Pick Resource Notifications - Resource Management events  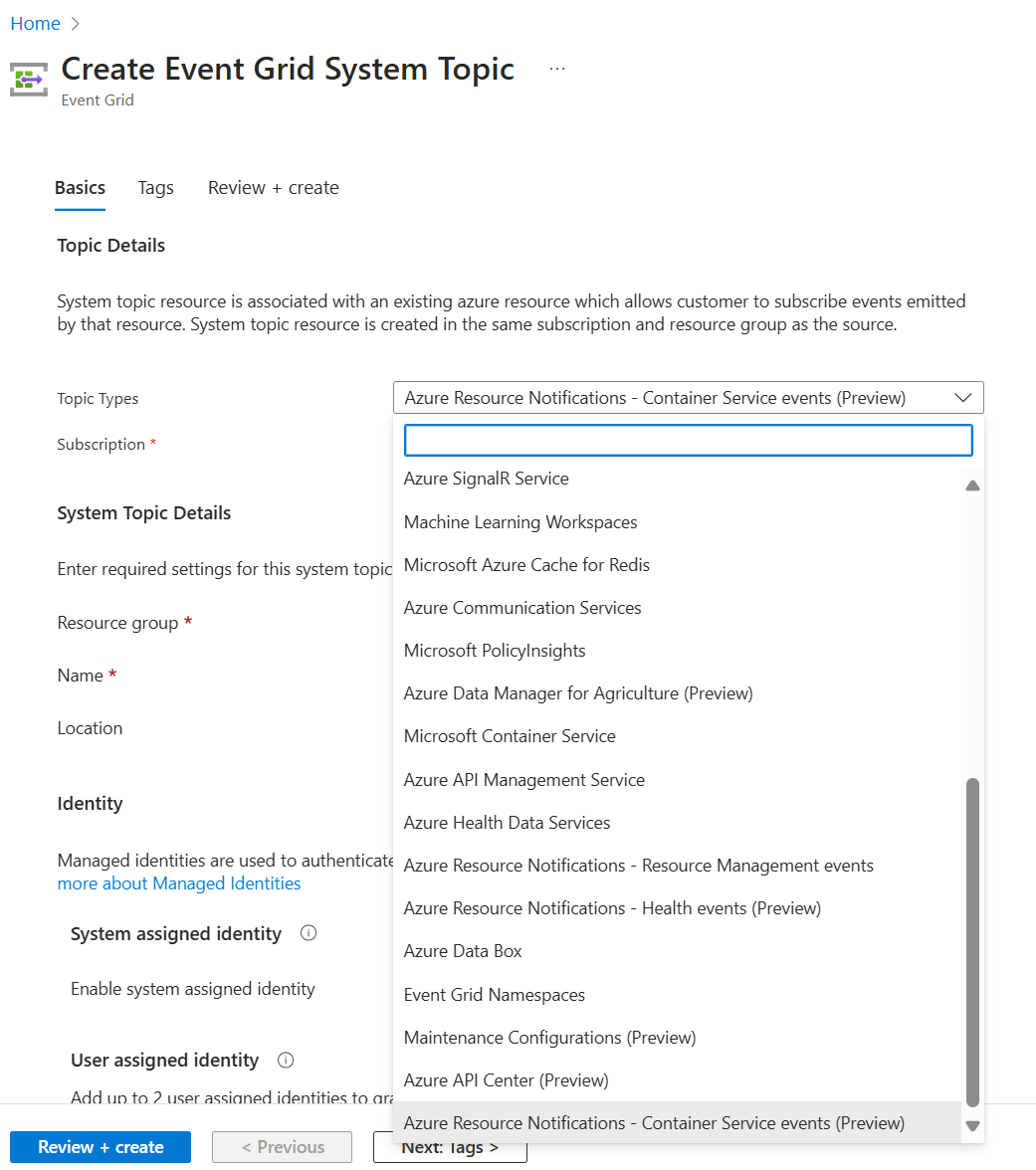coord(678,866)
